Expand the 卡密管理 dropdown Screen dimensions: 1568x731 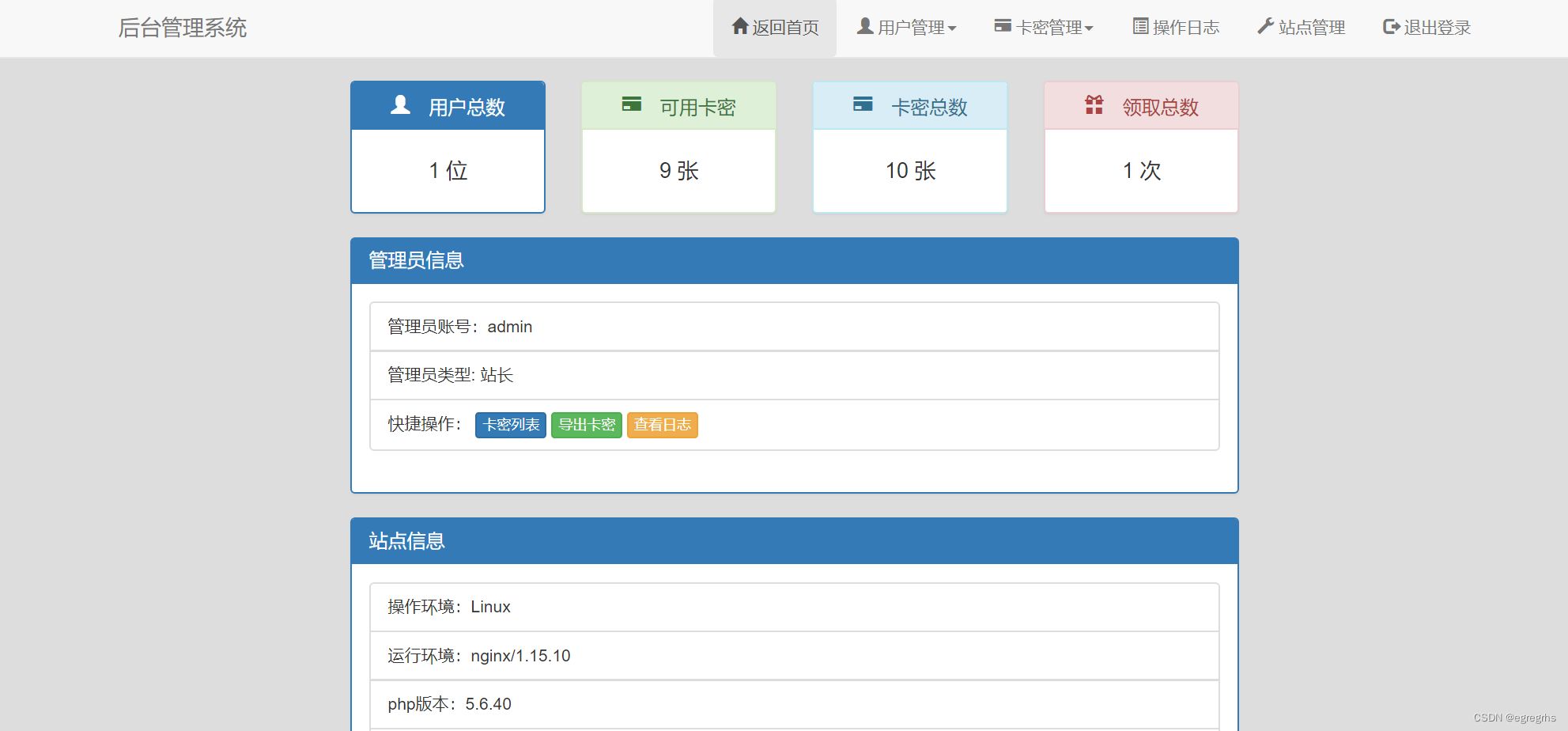coord(1042,26)
